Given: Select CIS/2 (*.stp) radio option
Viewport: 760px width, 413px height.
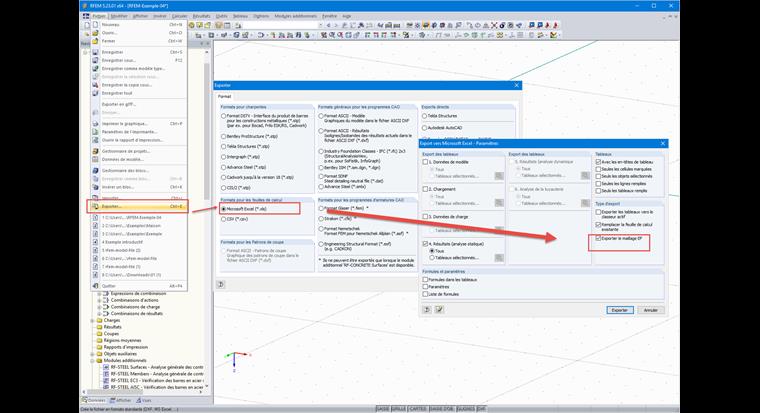Looking at the screenshot, I should [x=223, y=188].
